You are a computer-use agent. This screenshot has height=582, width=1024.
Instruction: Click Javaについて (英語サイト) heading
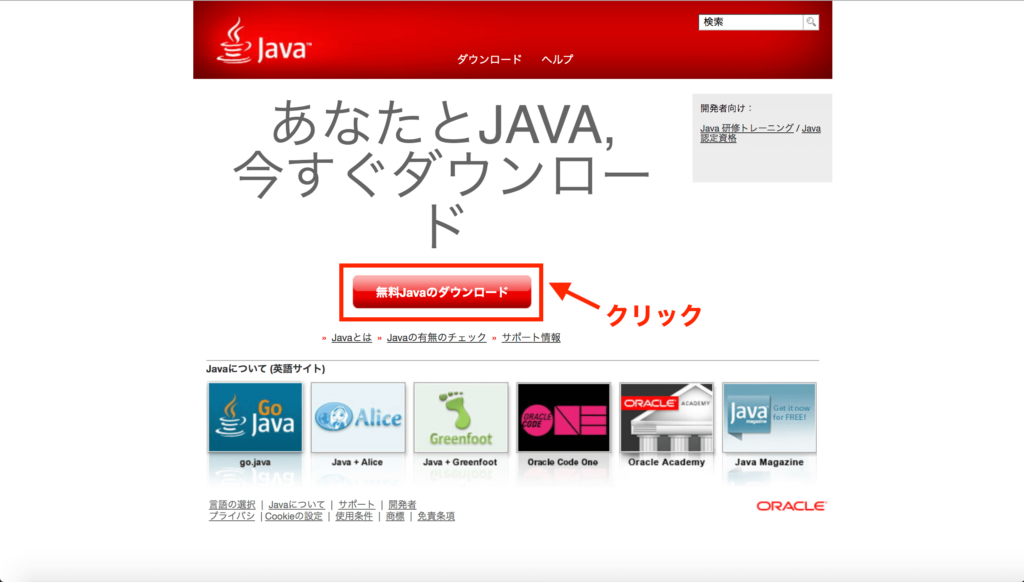point(266,369)
